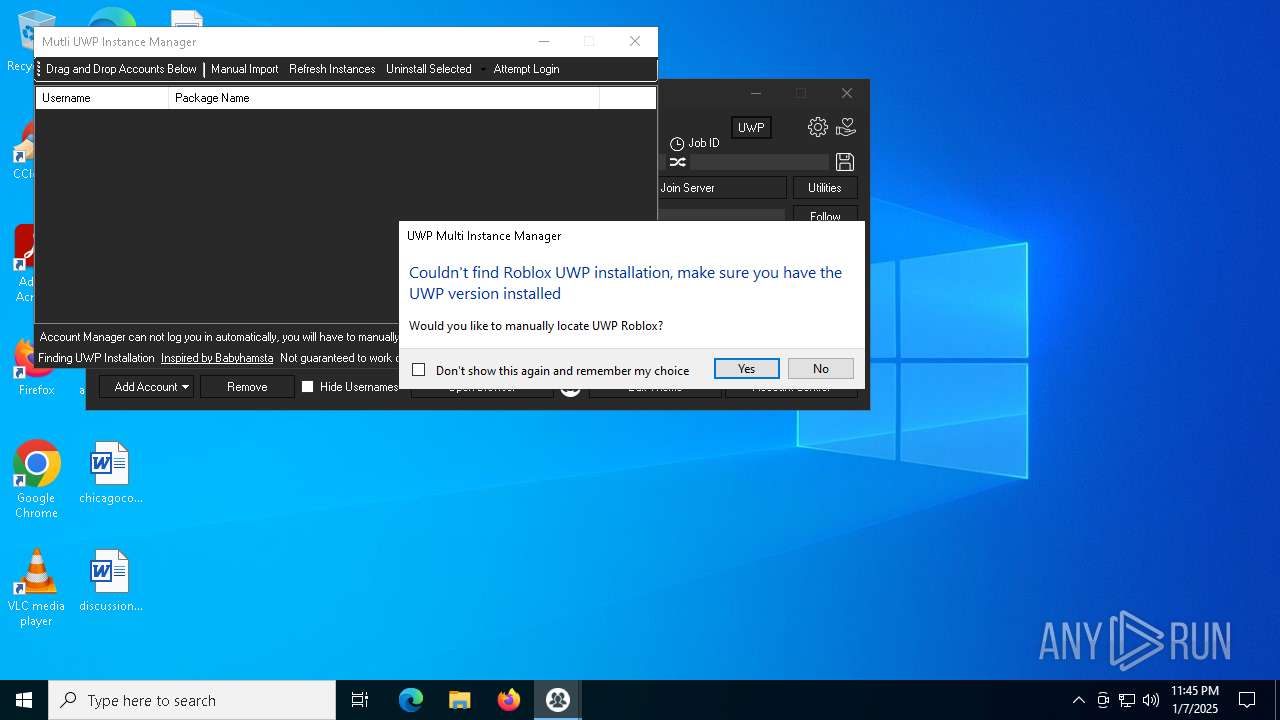Select the UWP button in Account Manager
The image size is (1280, 720).
point(751,127)
